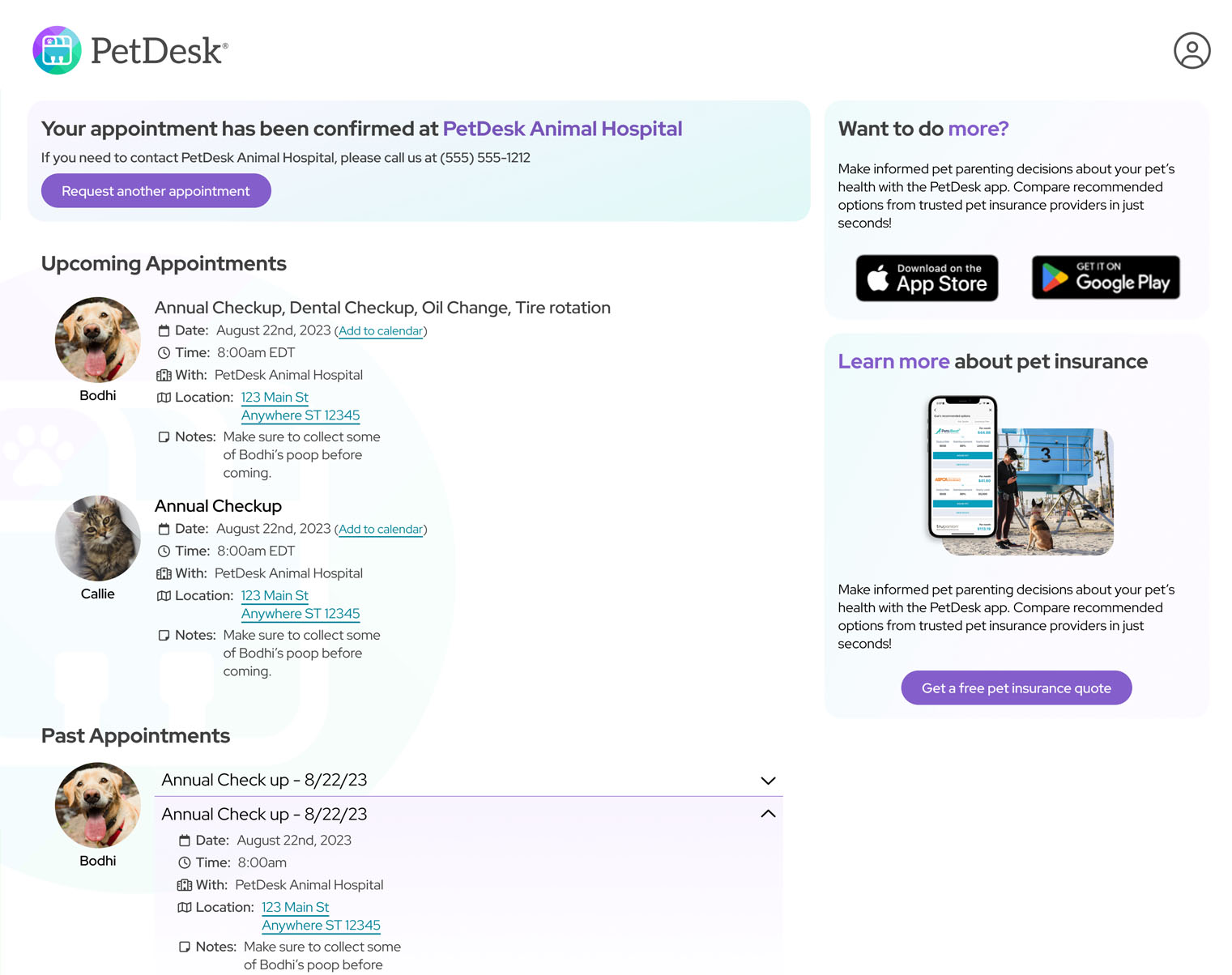The height and width of the screenshot is (975, 1232).
Task: Click hospital icon in expanded past appointment
Action: click(x=185, y=886)
